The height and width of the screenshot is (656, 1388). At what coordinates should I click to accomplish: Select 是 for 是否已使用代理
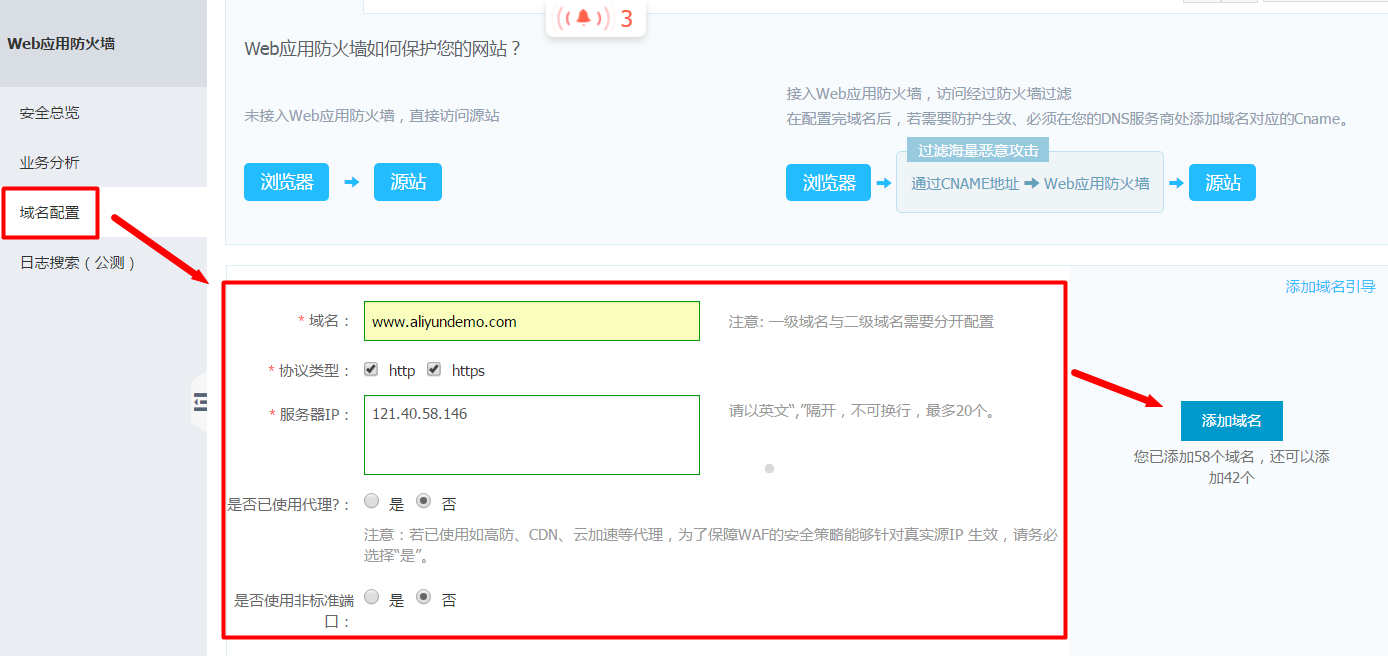pos(372,500)
